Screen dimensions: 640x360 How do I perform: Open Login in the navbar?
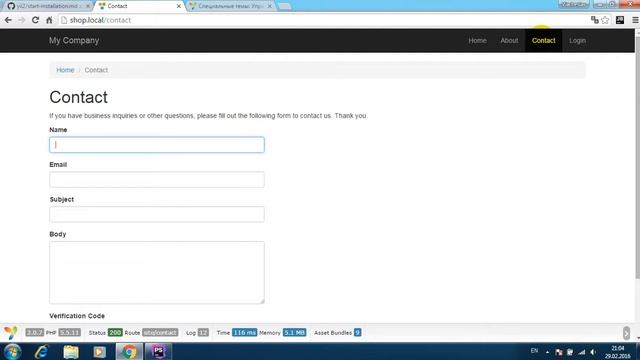[577, 40]
